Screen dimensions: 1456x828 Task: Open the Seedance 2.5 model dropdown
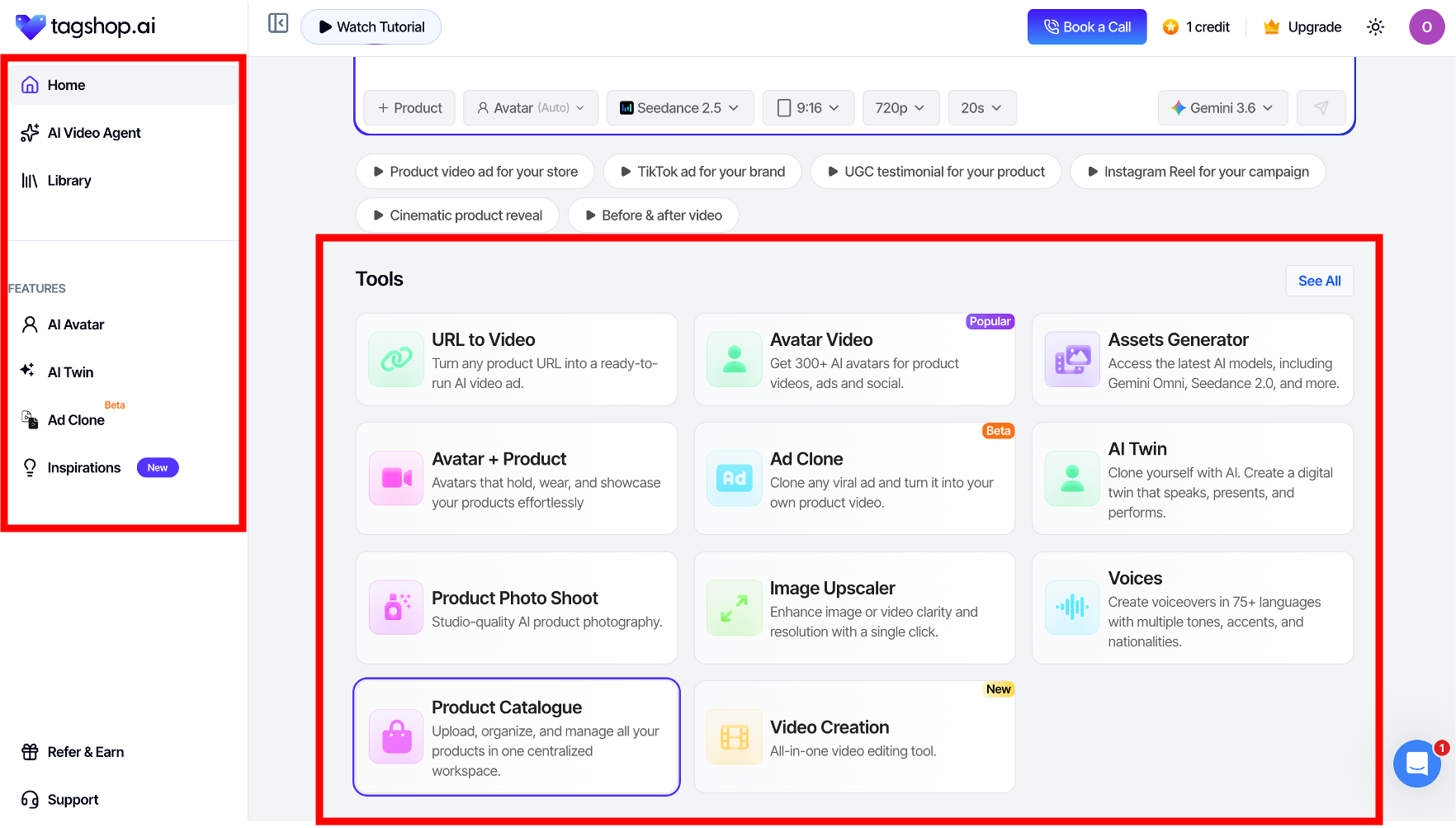pyautogui.click(x=680, y=108)
